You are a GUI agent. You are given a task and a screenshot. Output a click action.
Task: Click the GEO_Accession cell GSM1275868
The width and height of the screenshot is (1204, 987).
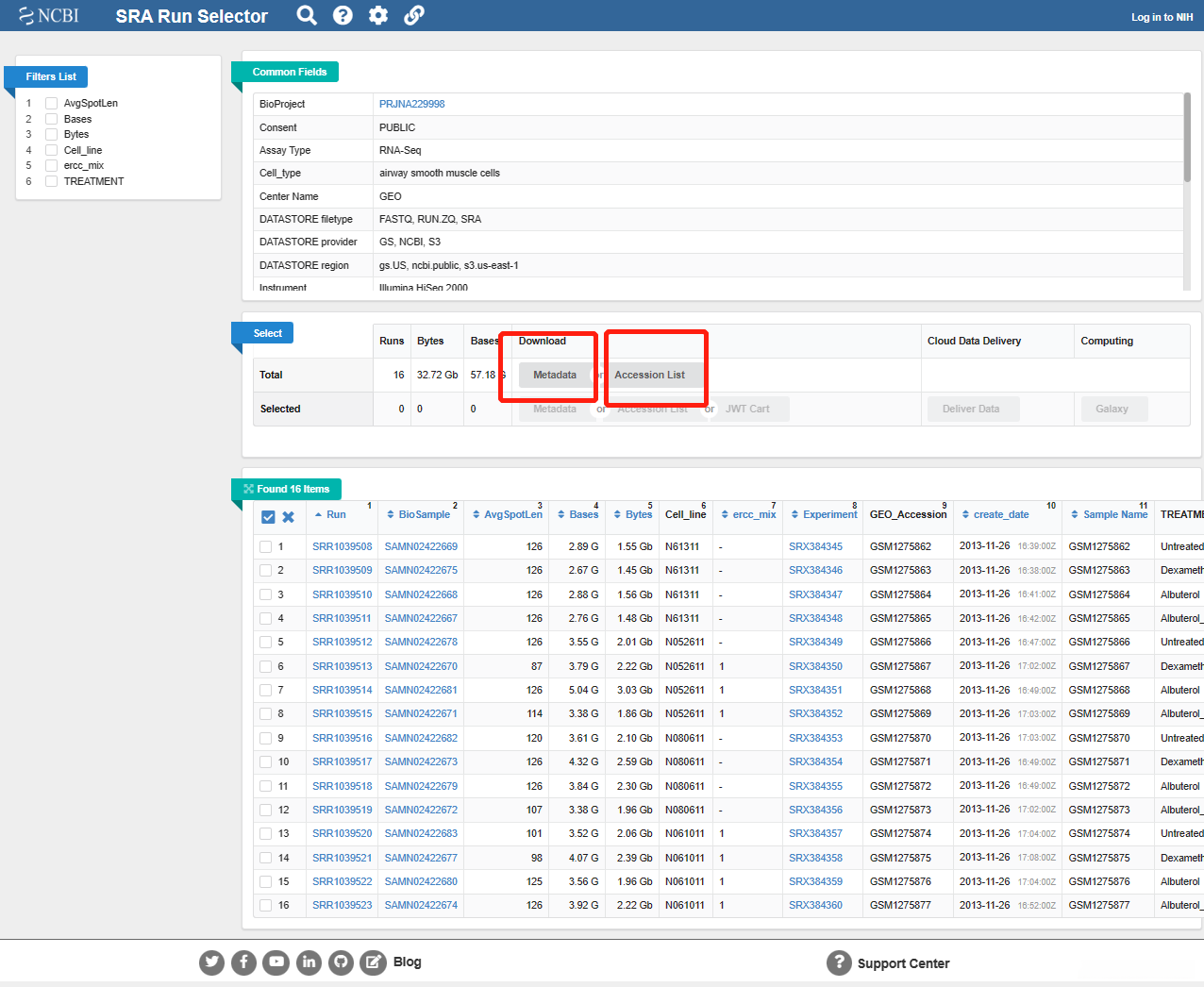point(900,690)
